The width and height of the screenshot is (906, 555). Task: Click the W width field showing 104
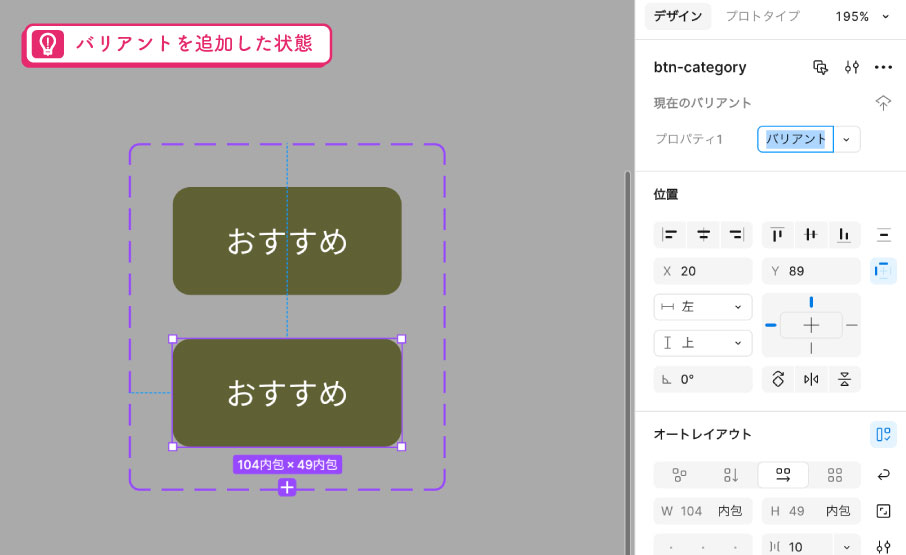703,511
